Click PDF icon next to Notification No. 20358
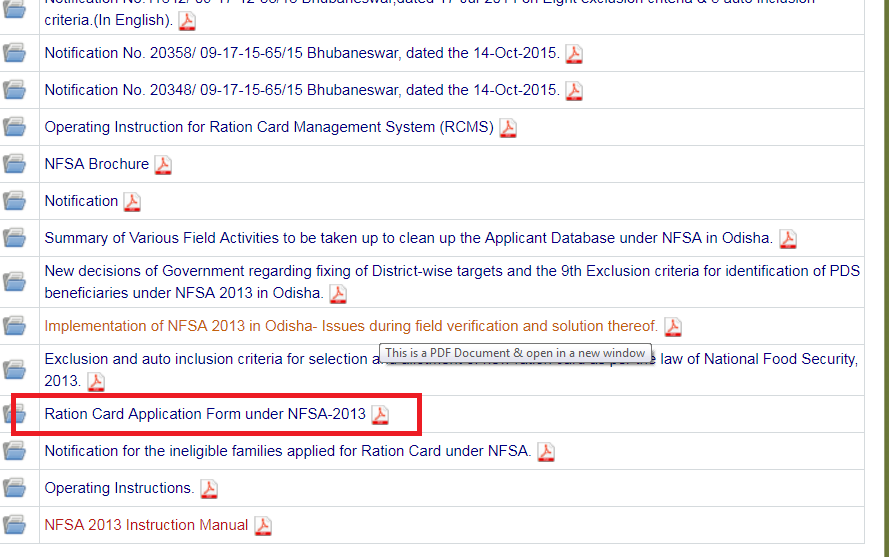Image resolution: width=889 pixels, height=557 pixels. [573, 54]
